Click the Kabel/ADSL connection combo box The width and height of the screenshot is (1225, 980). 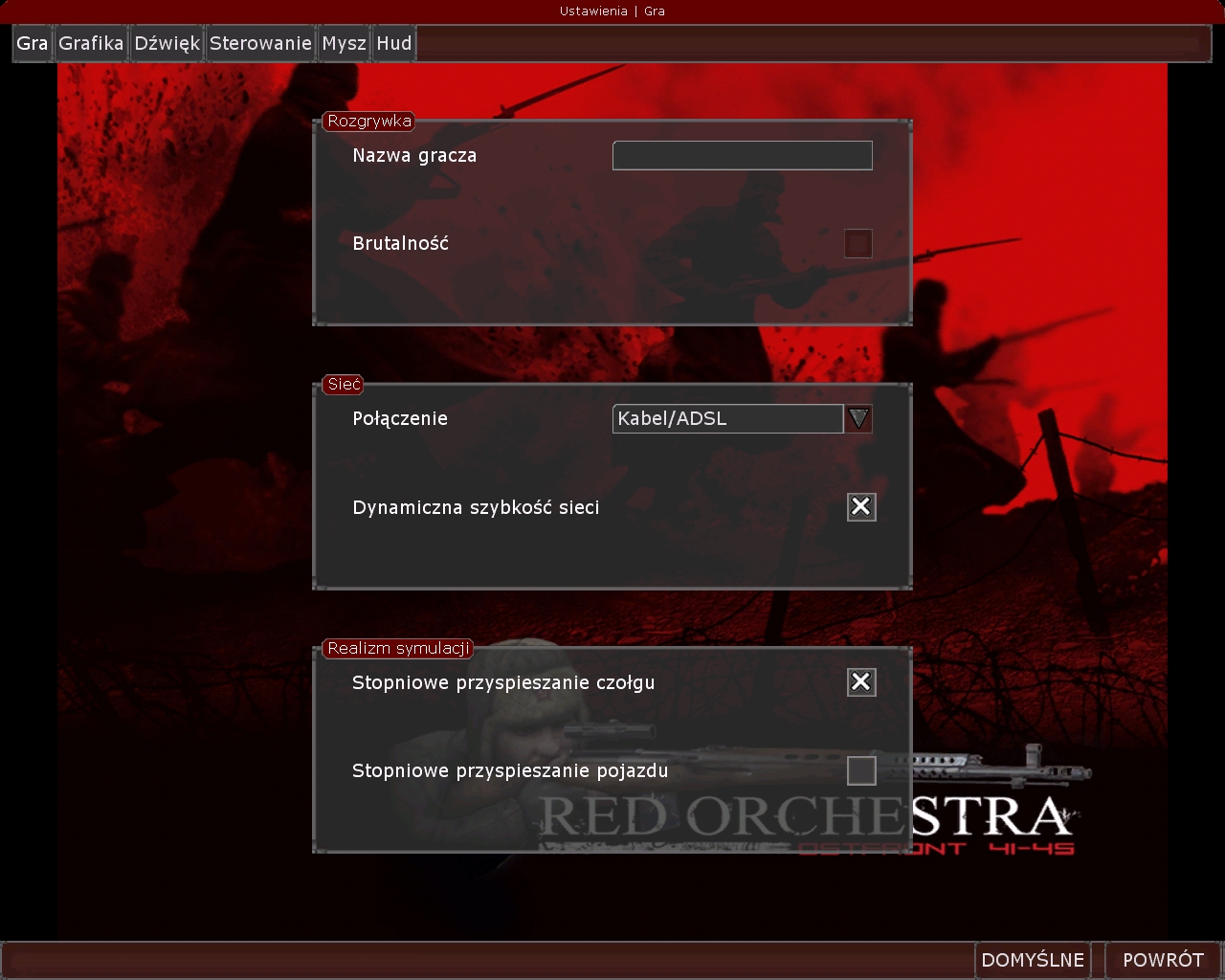728,418
